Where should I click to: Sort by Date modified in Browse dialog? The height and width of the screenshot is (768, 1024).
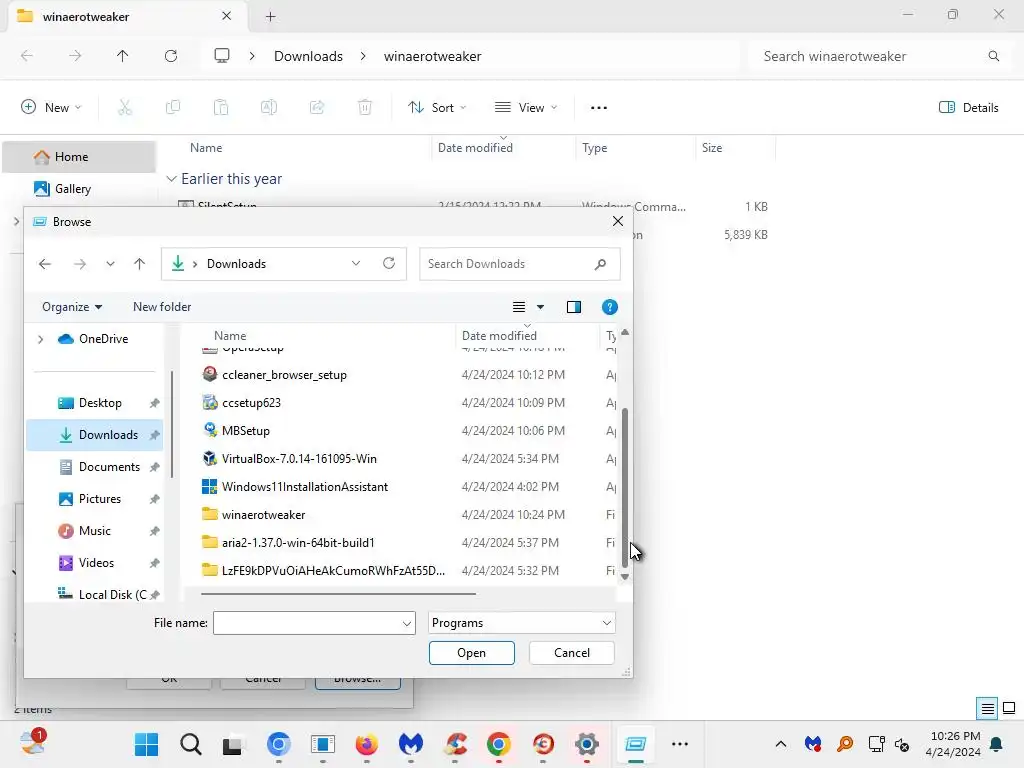(499, 336)
